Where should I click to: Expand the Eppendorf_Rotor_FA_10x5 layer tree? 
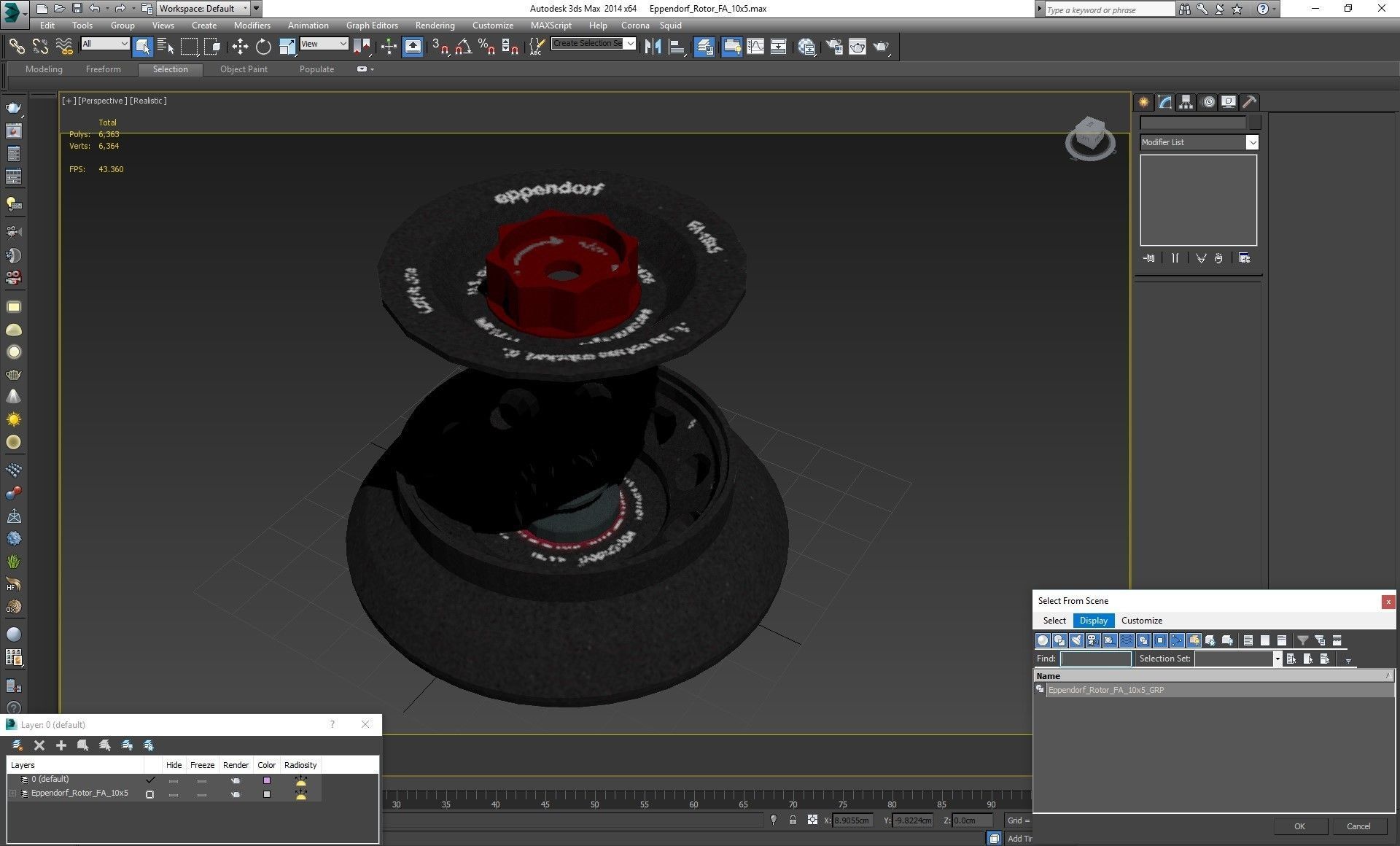click(x=13, y=793)
